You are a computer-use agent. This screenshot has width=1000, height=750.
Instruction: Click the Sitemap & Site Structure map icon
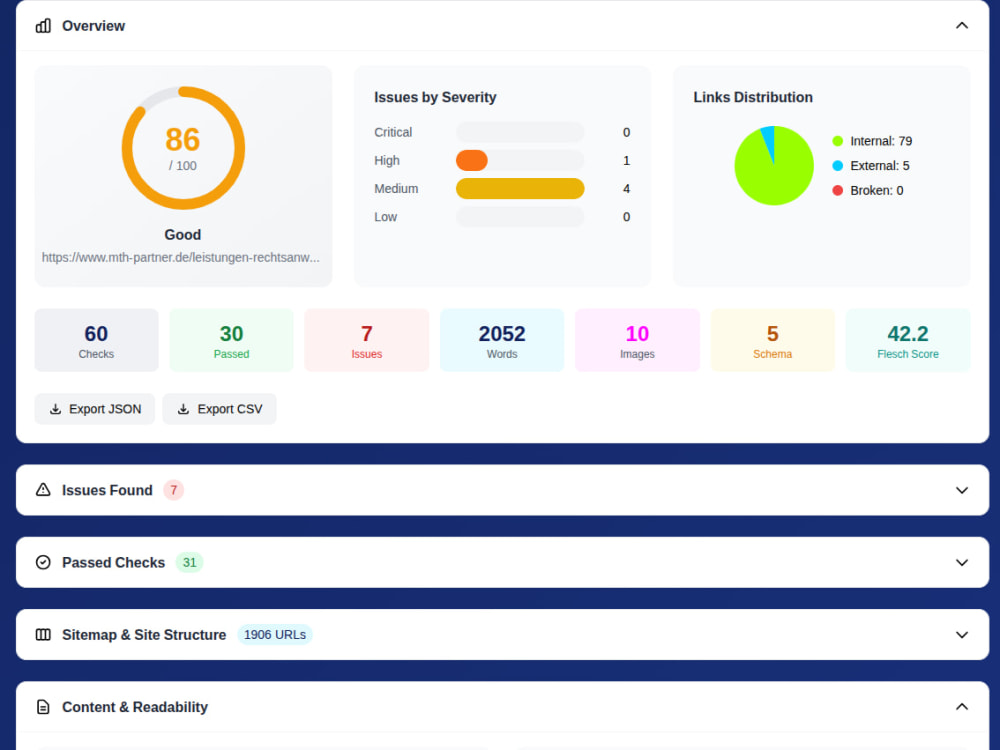(x=43, y=635)
